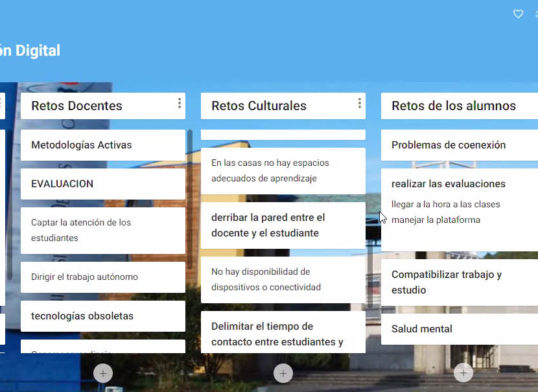Open No hay disponibilidad de dispositivos post
This screenshot has height=392, width=538.
283,279
